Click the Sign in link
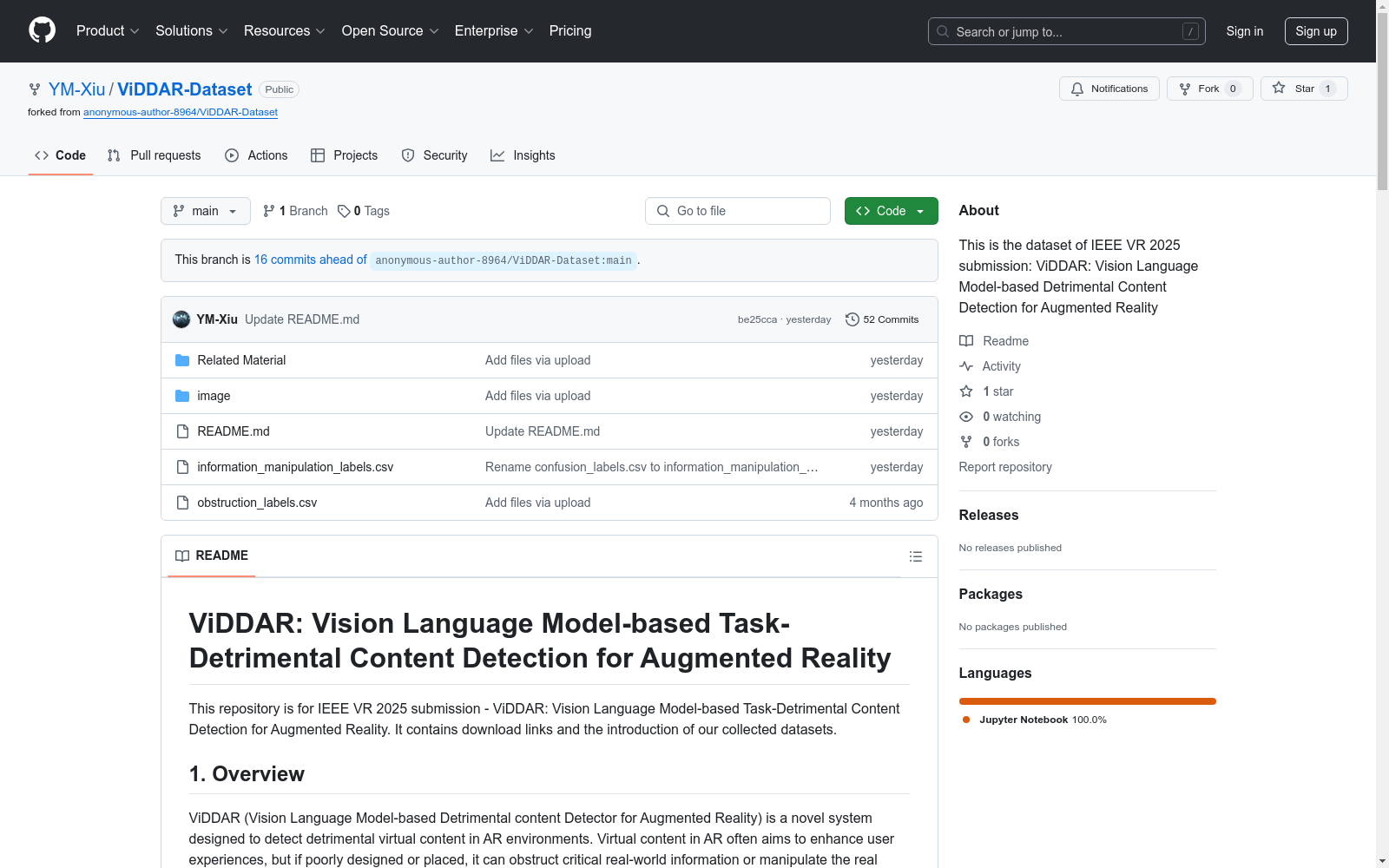Image resolution: width=1389 pixels, height=868 pixels. (x=1245, y=31)
